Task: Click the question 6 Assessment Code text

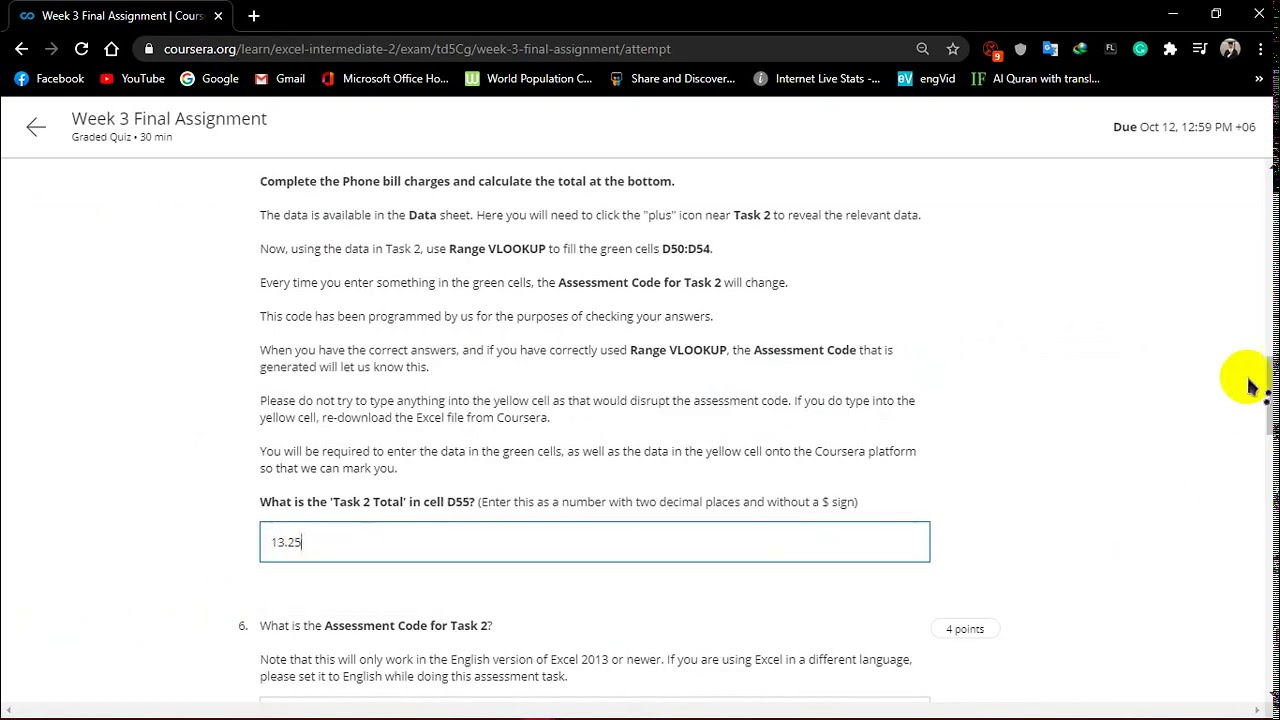Action: tap(376, 626)
